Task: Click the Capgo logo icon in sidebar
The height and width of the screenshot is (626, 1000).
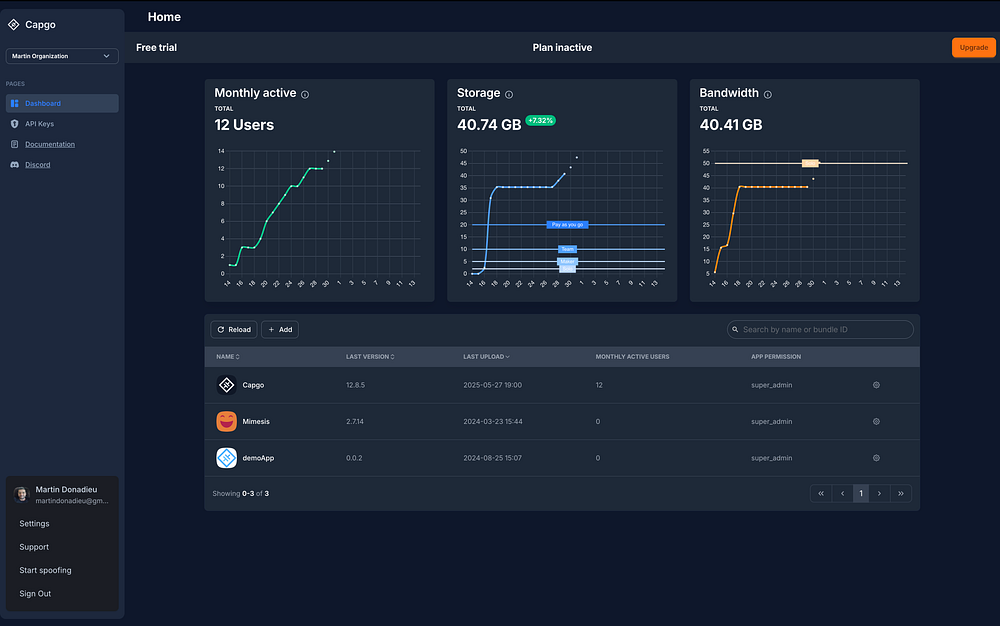Action: [x=13, y=24]
